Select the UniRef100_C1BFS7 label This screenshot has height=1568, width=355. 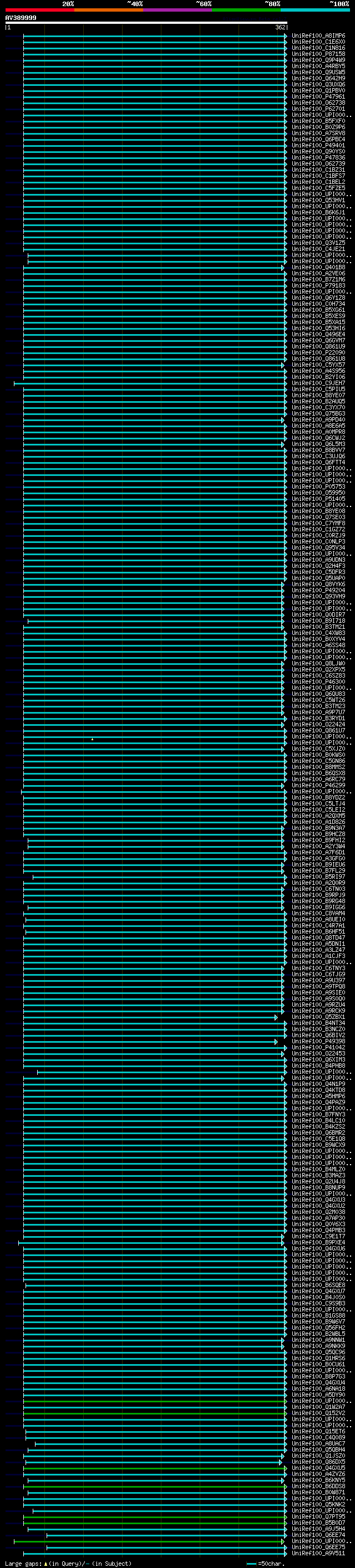(x=318, y=176)
